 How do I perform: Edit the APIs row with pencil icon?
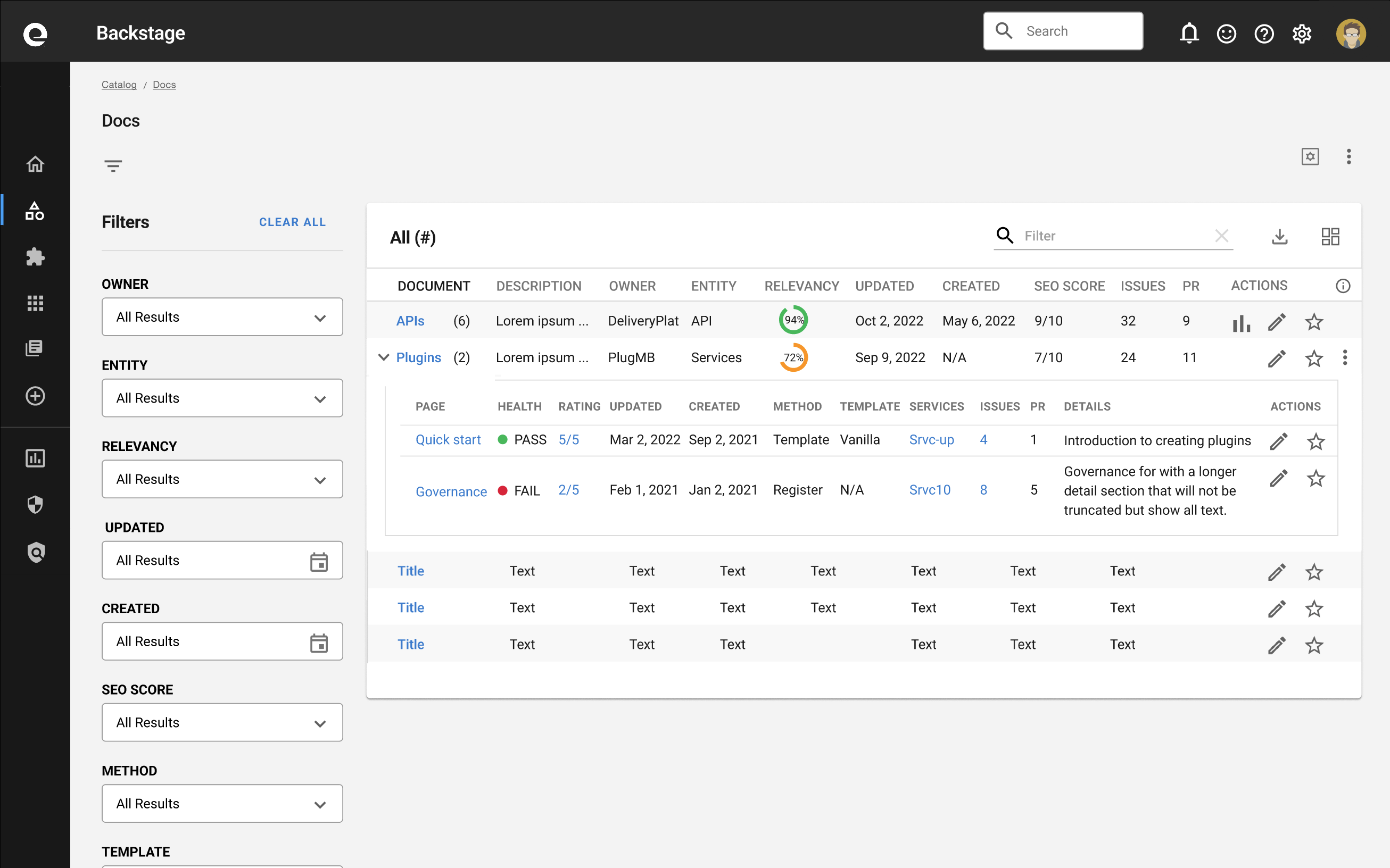(x=1277, y=322)
